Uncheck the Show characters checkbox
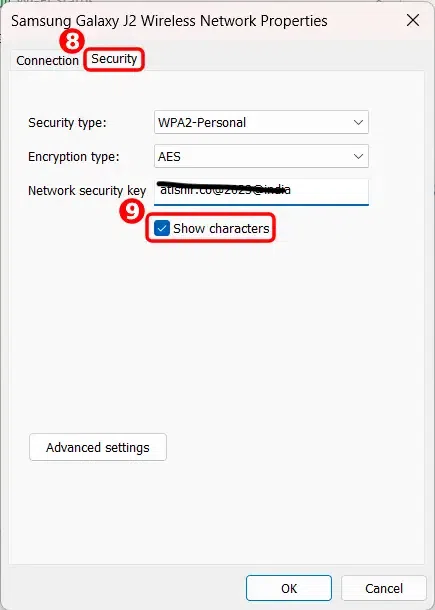 [161, 228]
